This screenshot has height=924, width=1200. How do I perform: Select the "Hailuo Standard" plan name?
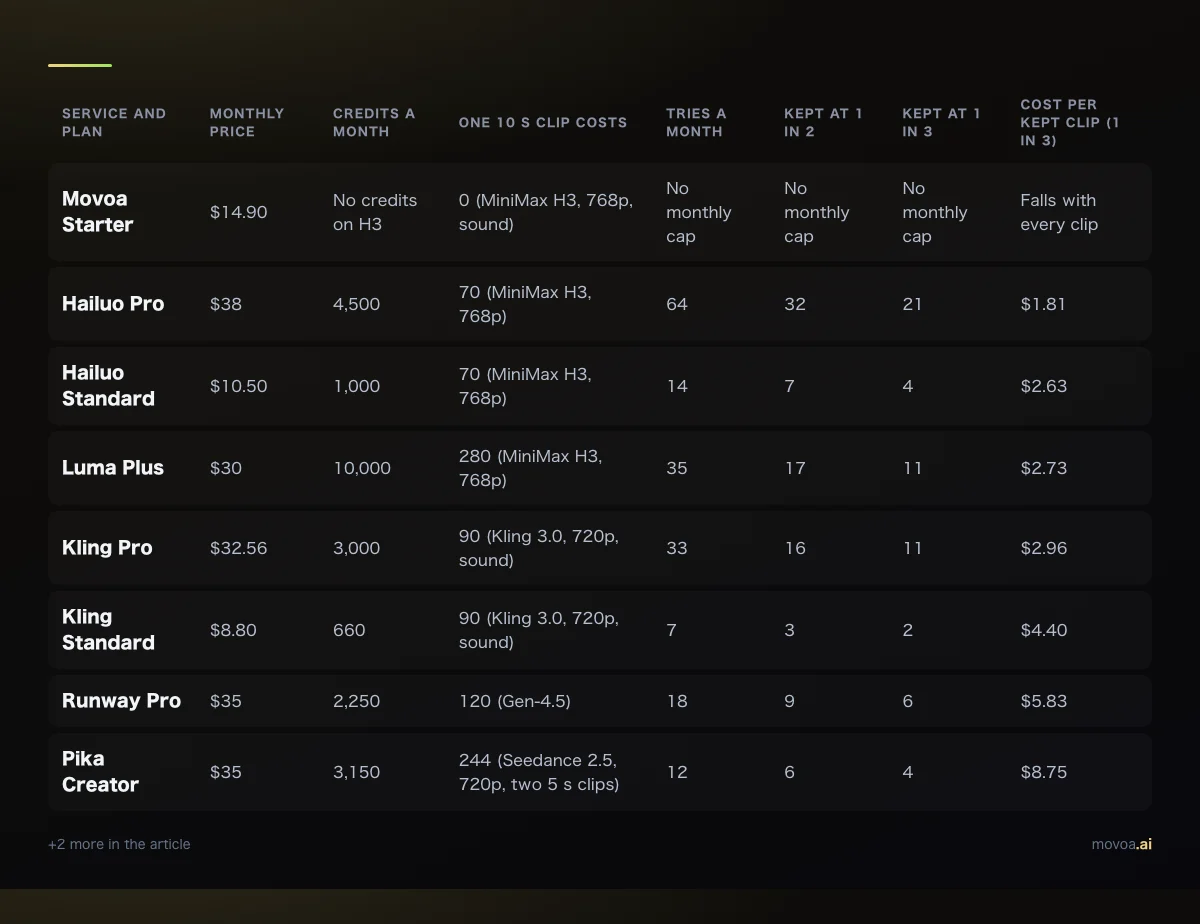(108, 386)
